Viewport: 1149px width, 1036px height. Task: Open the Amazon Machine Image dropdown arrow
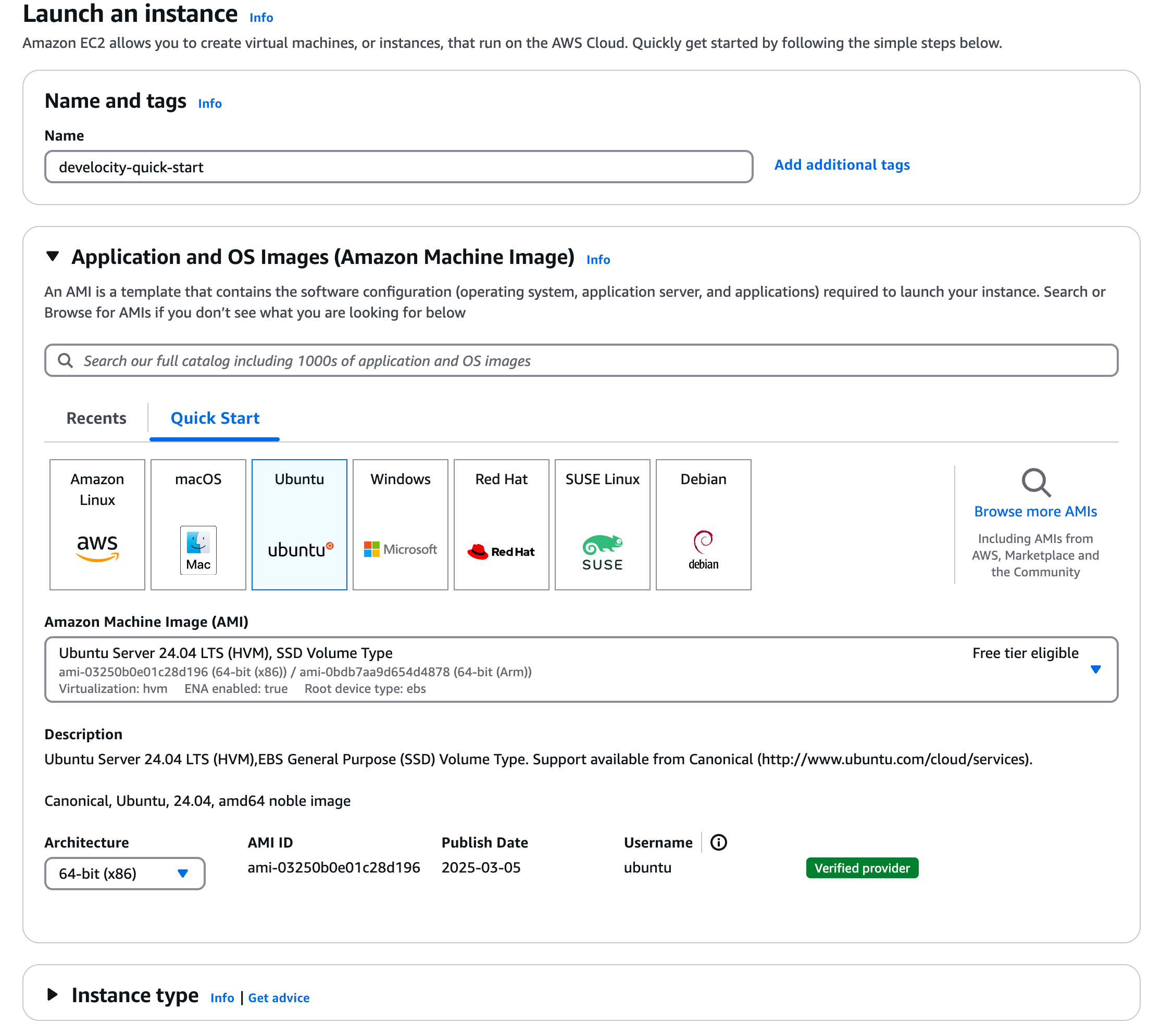pyautogui.click(x=1096, y=670)
